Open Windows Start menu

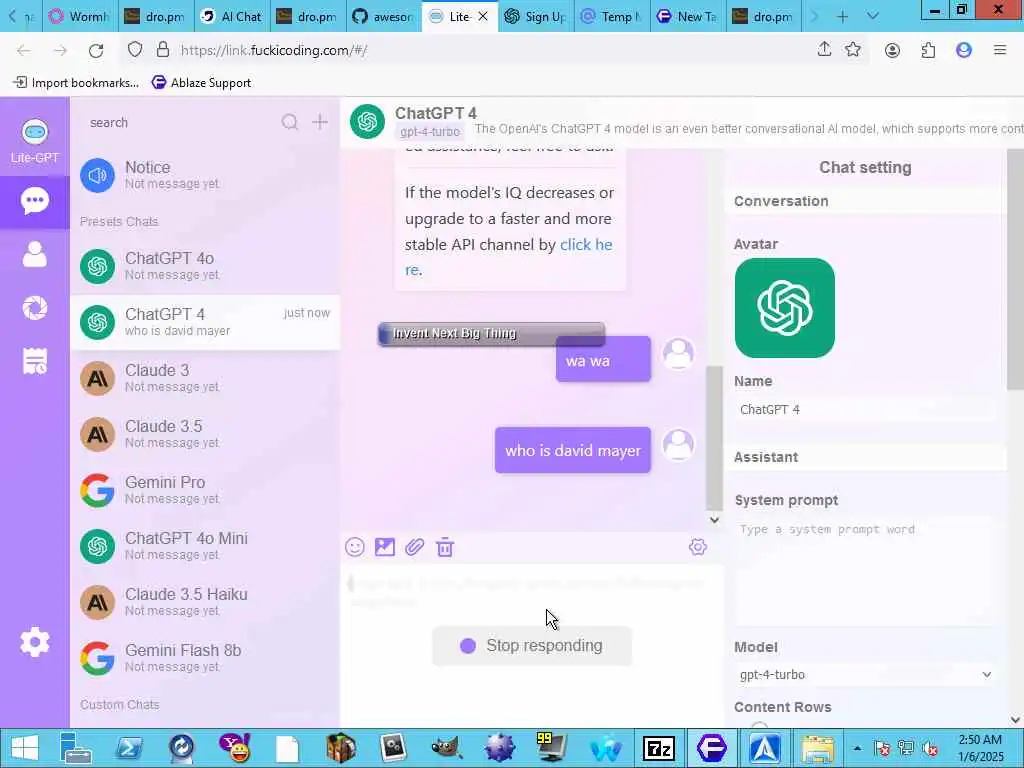(x=24, y=748)
